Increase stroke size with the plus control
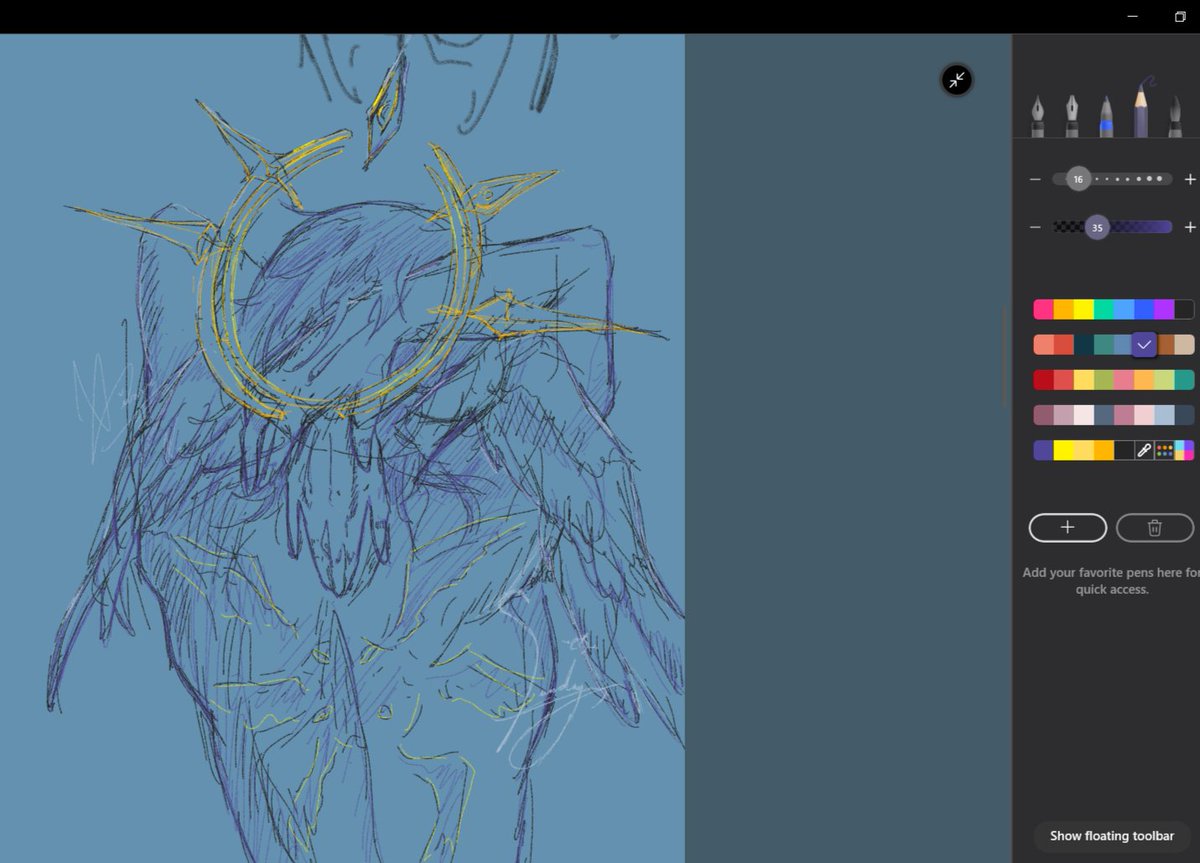This screenshot has height=863, width=1200. pos(1190,179)
